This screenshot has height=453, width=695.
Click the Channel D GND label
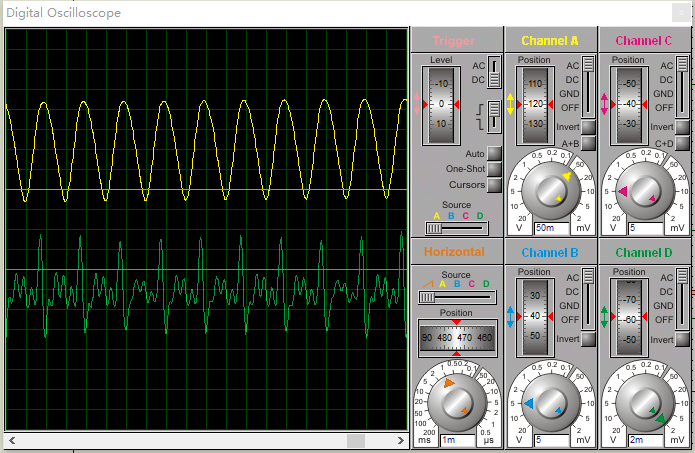(663, 305)
